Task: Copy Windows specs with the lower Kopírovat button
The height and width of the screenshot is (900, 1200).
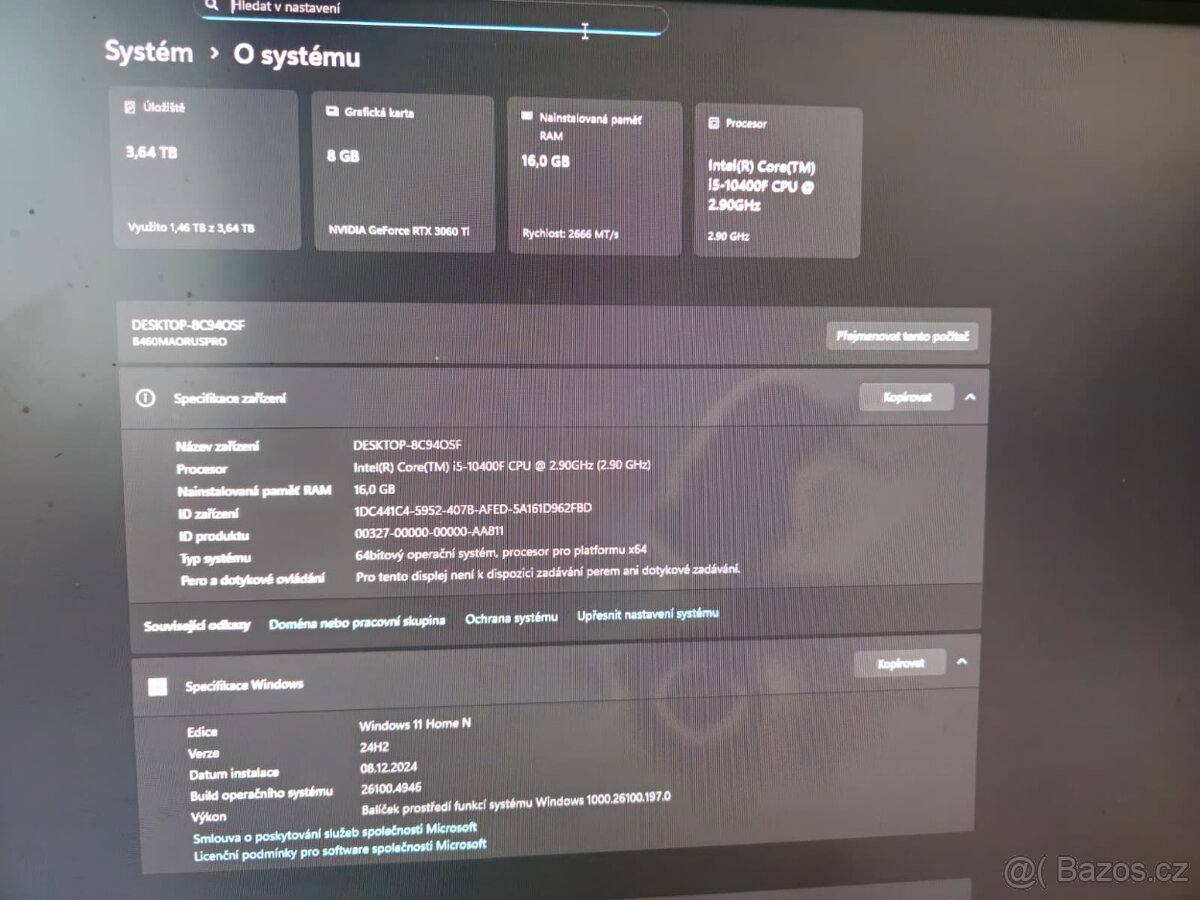Action: (898, 661)
